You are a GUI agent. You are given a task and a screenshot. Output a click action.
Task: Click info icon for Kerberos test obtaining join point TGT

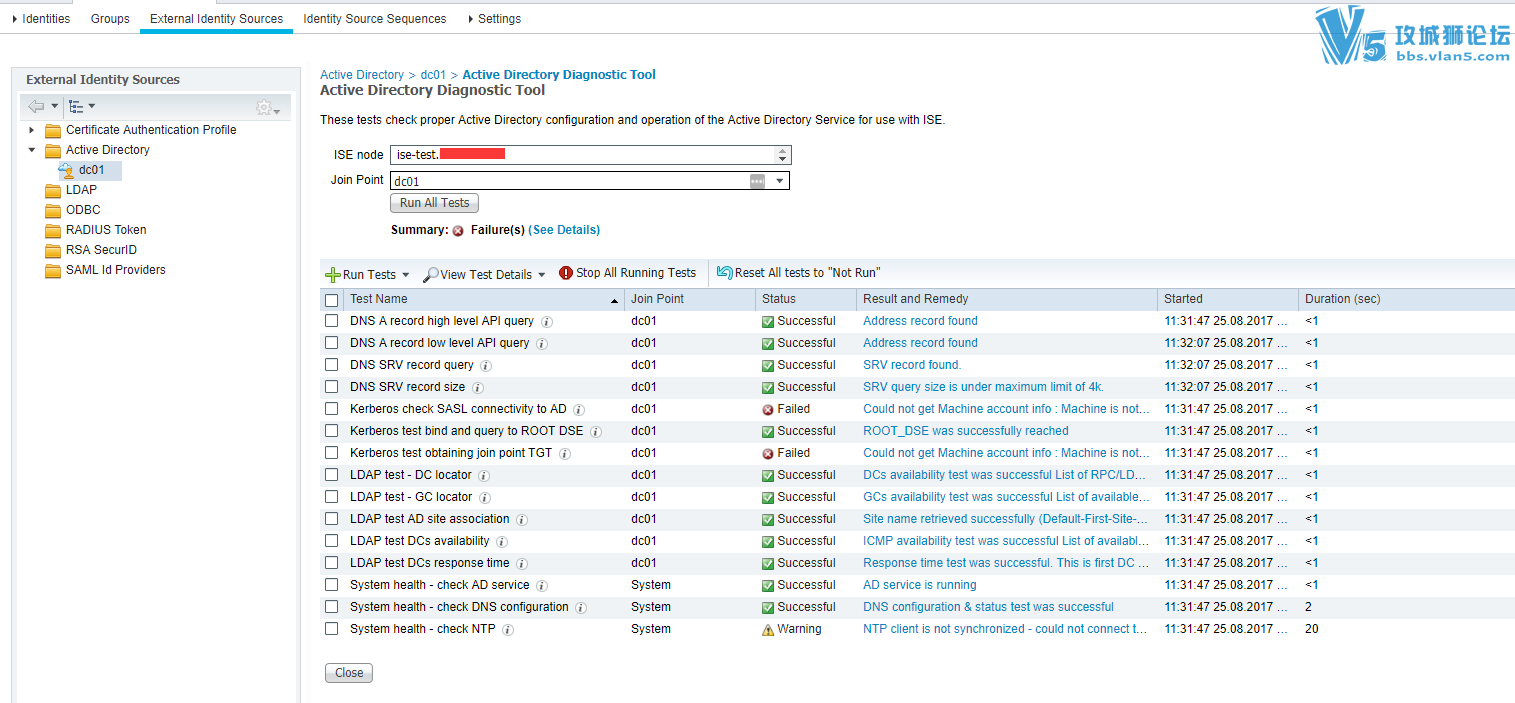(564, 454)
